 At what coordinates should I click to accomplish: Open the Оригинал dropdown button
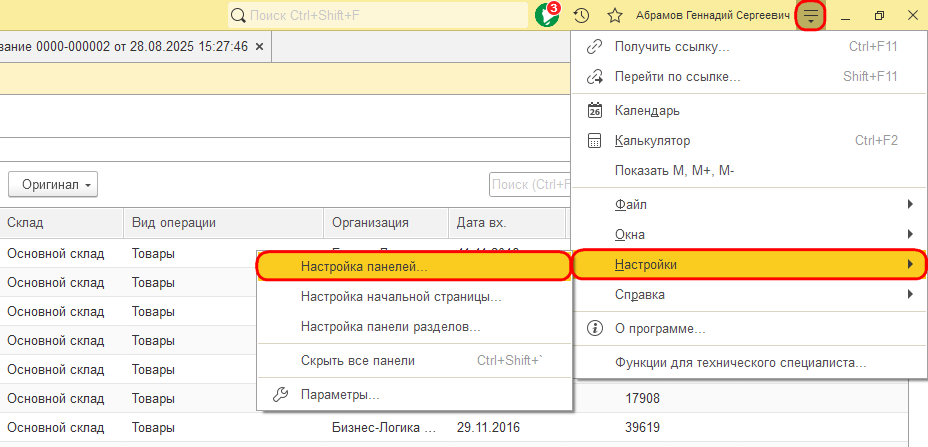pos(53,185)
